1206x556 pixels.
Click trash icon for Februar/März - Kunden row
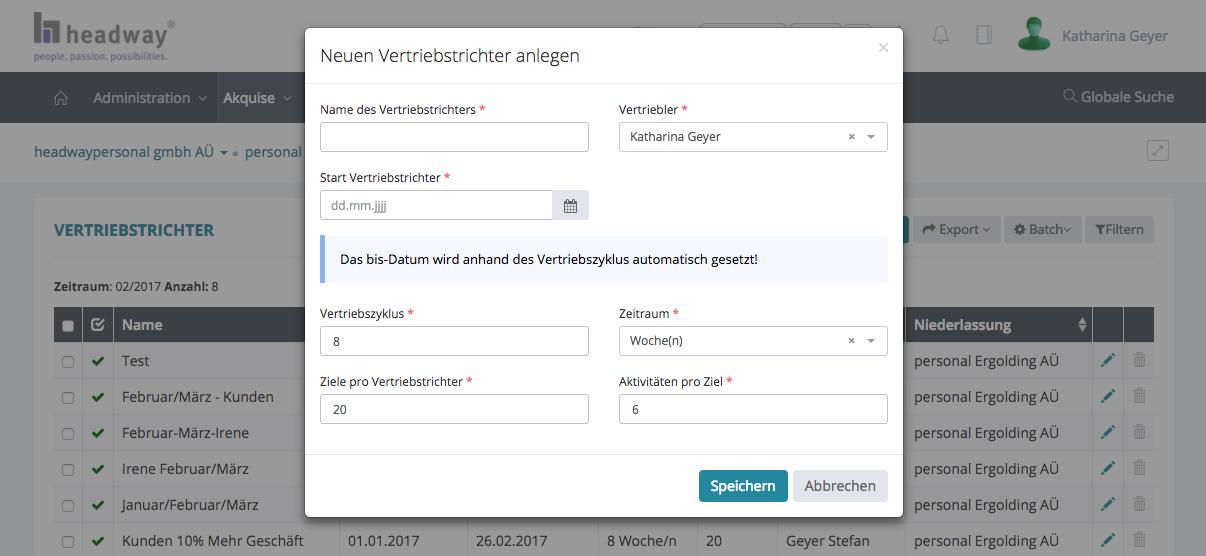coord(1139,397)
